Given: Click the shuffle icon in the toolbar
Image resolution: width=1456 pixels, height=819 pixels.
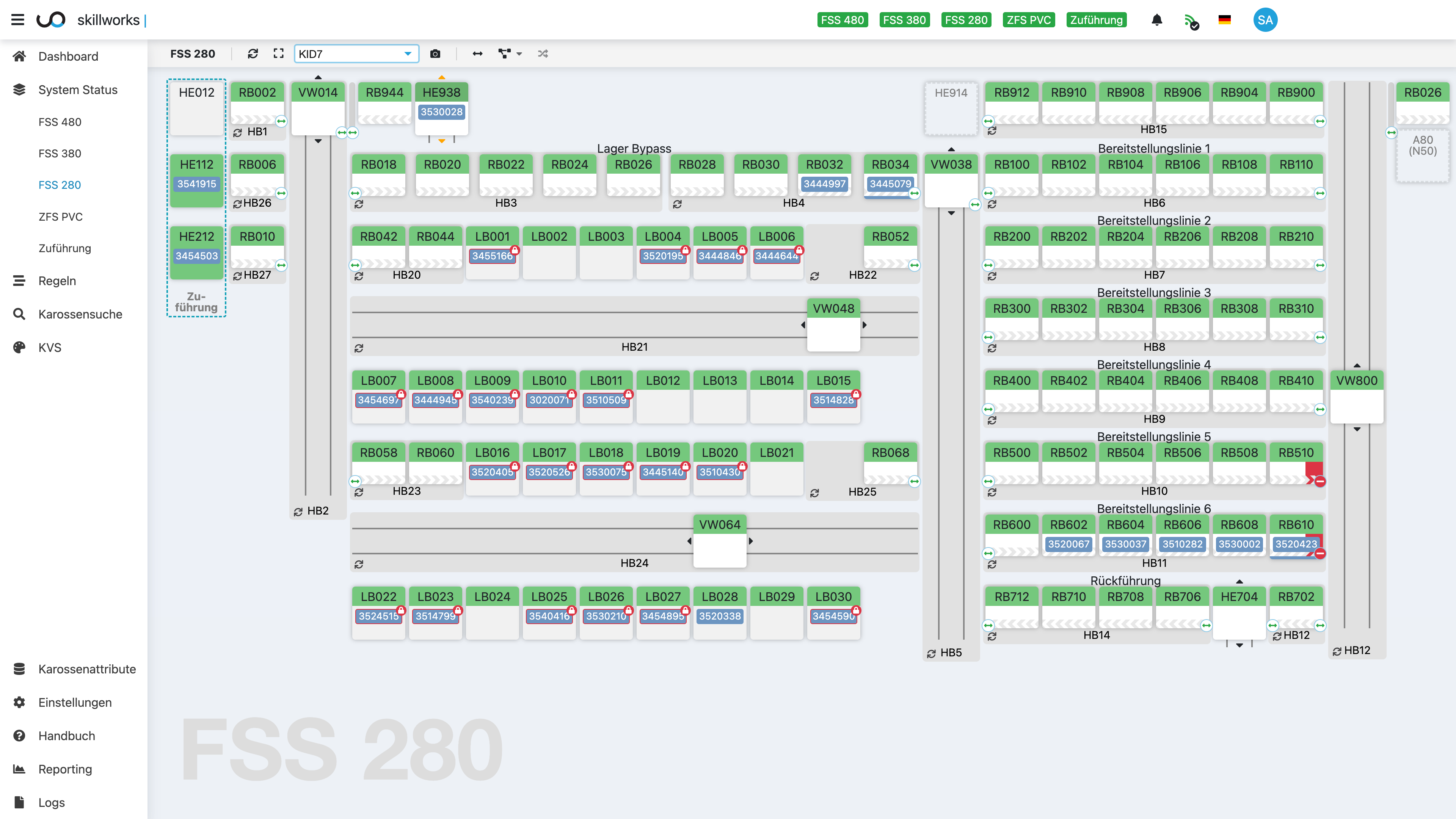Looking at the screenshot, I should 543,54.
